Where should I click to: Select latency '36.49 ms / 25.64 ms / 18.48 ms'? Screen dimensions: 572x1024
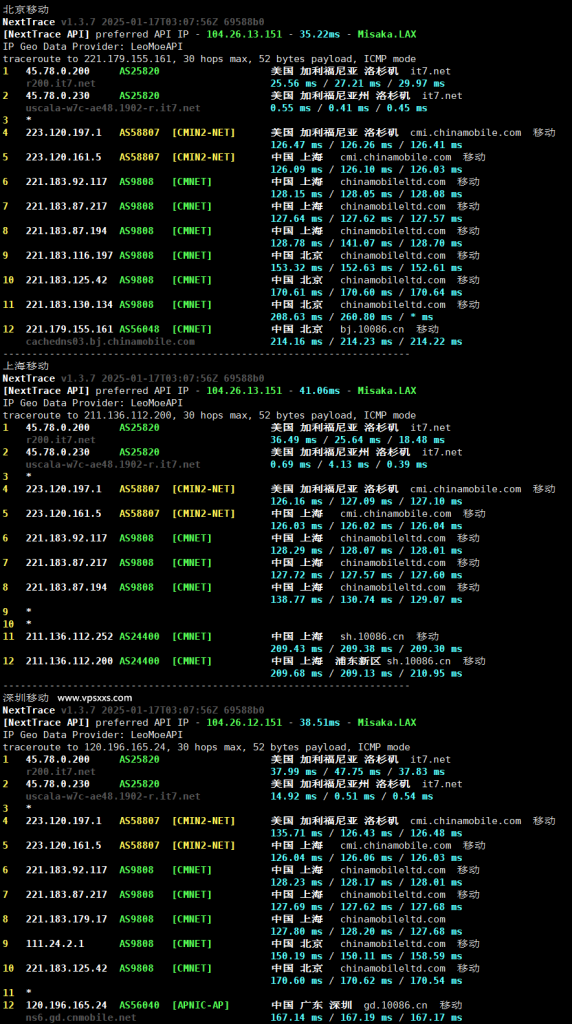(358, 440)
